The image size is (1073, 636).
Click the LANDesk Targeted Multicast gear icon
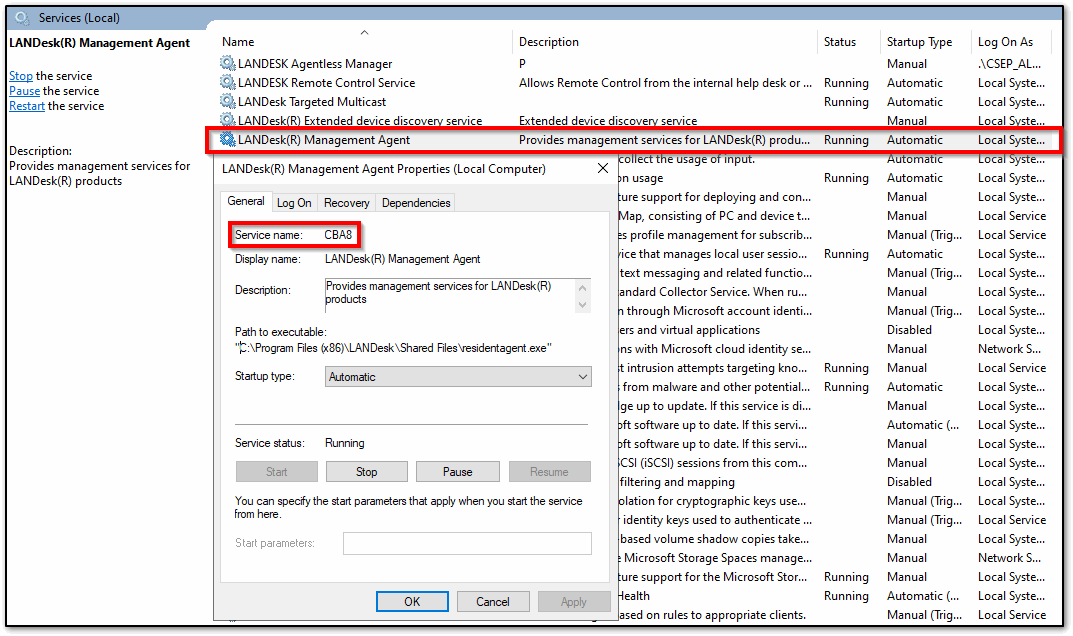tap(228, 102)
